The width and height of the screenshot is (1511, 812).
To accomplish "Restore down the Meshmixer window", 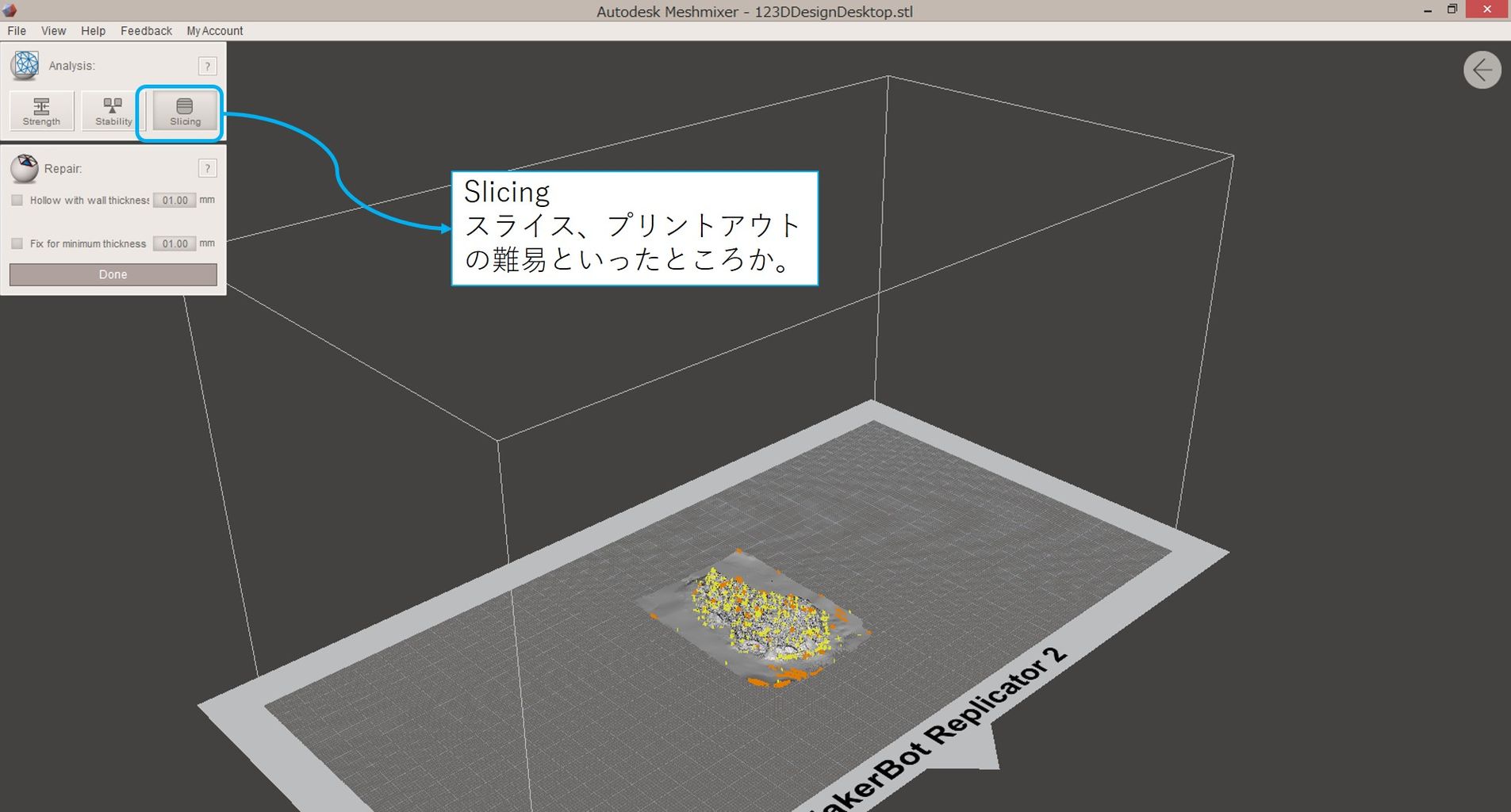I will (1452, 10).
